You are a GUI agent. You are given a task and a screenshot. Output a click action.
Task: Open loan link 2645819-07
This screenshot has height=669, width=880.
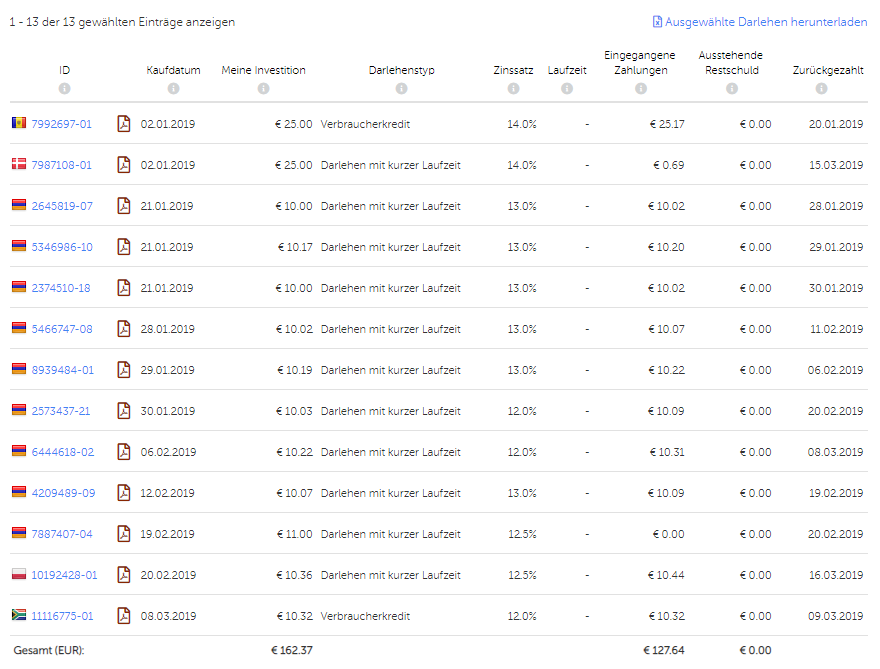point(62,206)
